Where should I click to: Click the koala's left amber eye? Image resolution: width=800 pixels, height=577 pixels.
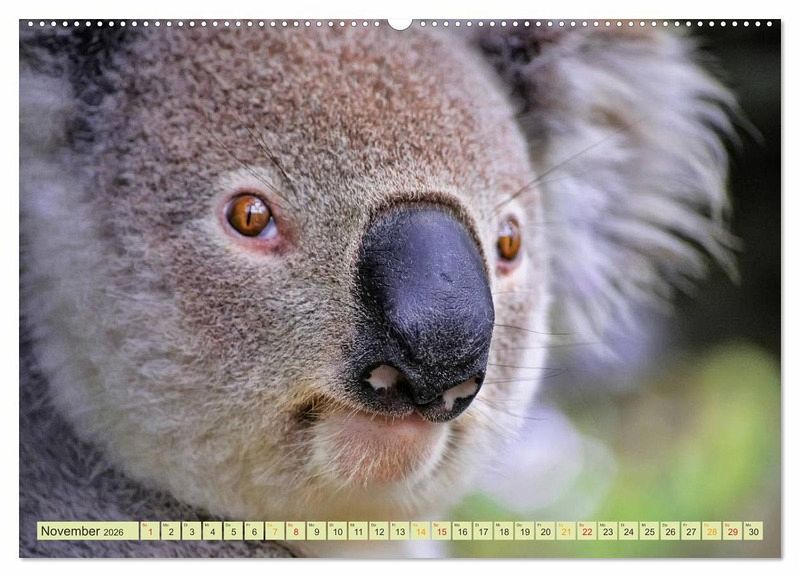(x=249, y=215)
